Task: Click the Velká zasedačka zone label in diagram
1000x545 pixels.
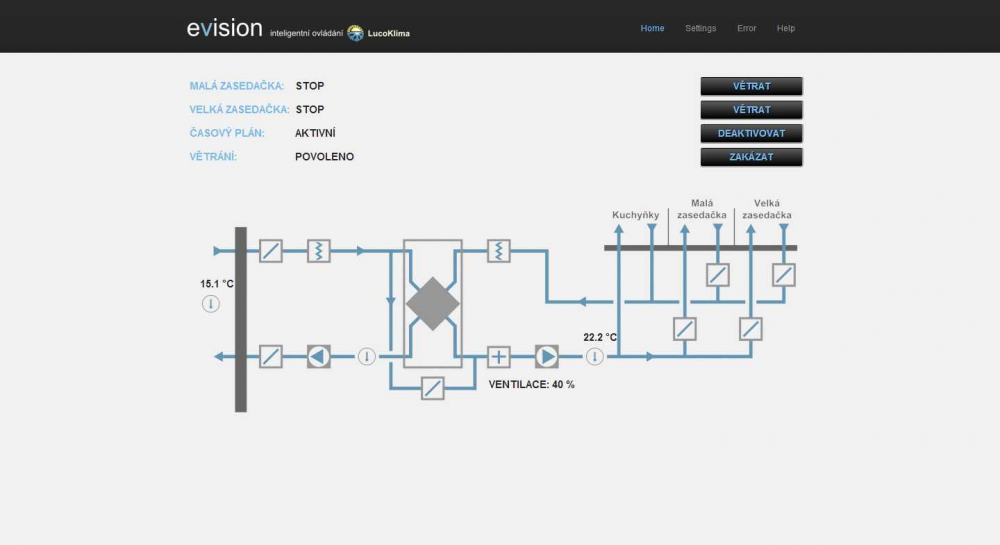Action: (767, 209)
